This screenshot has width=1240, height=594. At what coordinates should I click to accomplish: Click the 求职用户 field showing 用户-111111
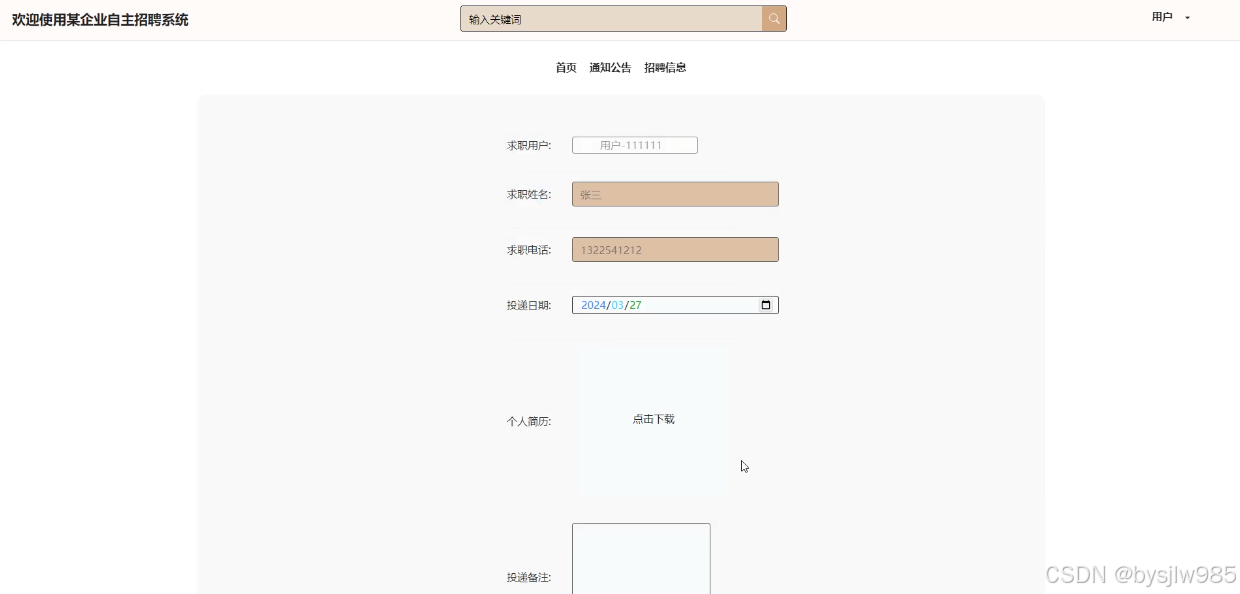coord(634,145)
